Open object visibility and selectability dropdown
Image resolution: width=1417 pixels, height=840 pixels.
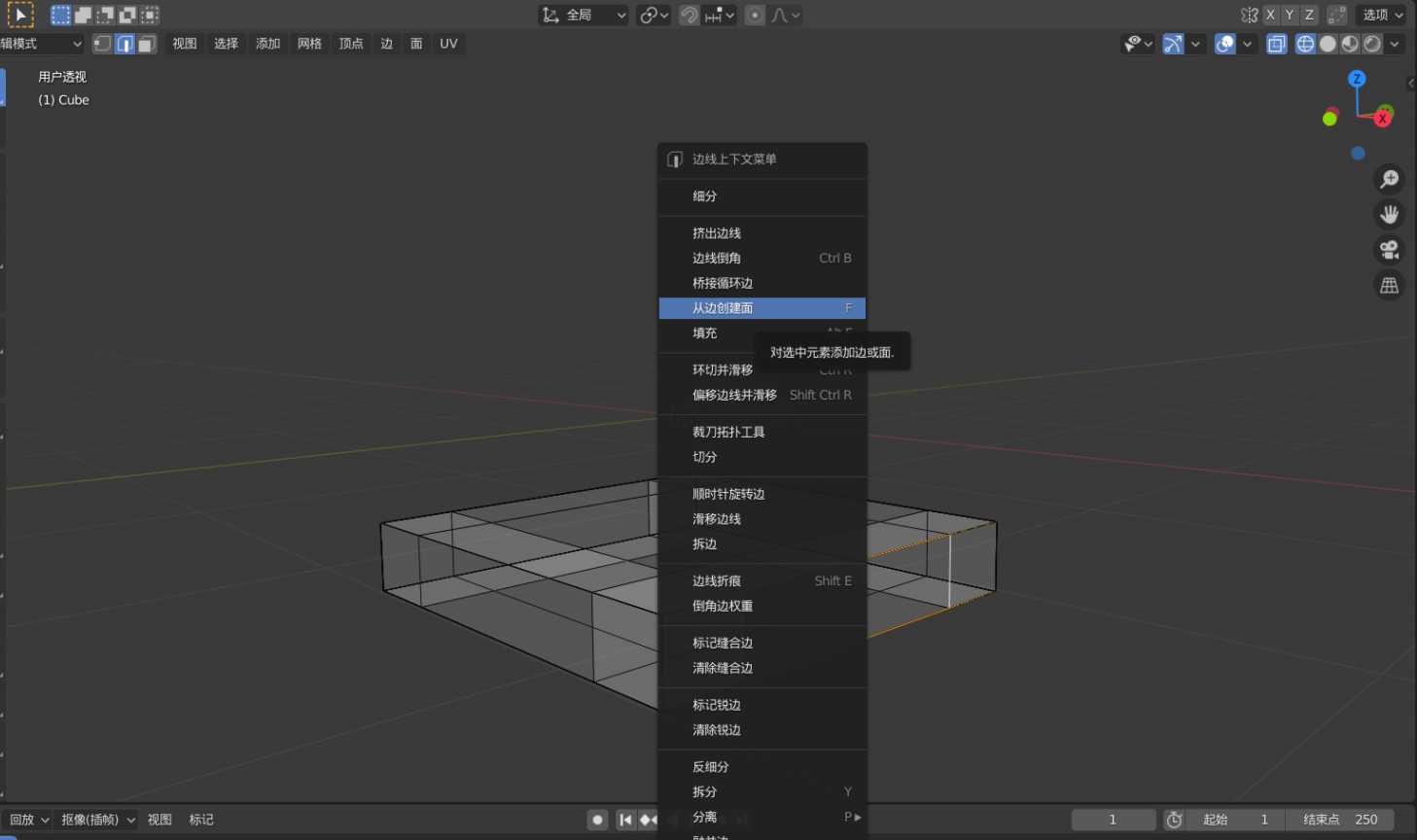tap(1138, 44)
